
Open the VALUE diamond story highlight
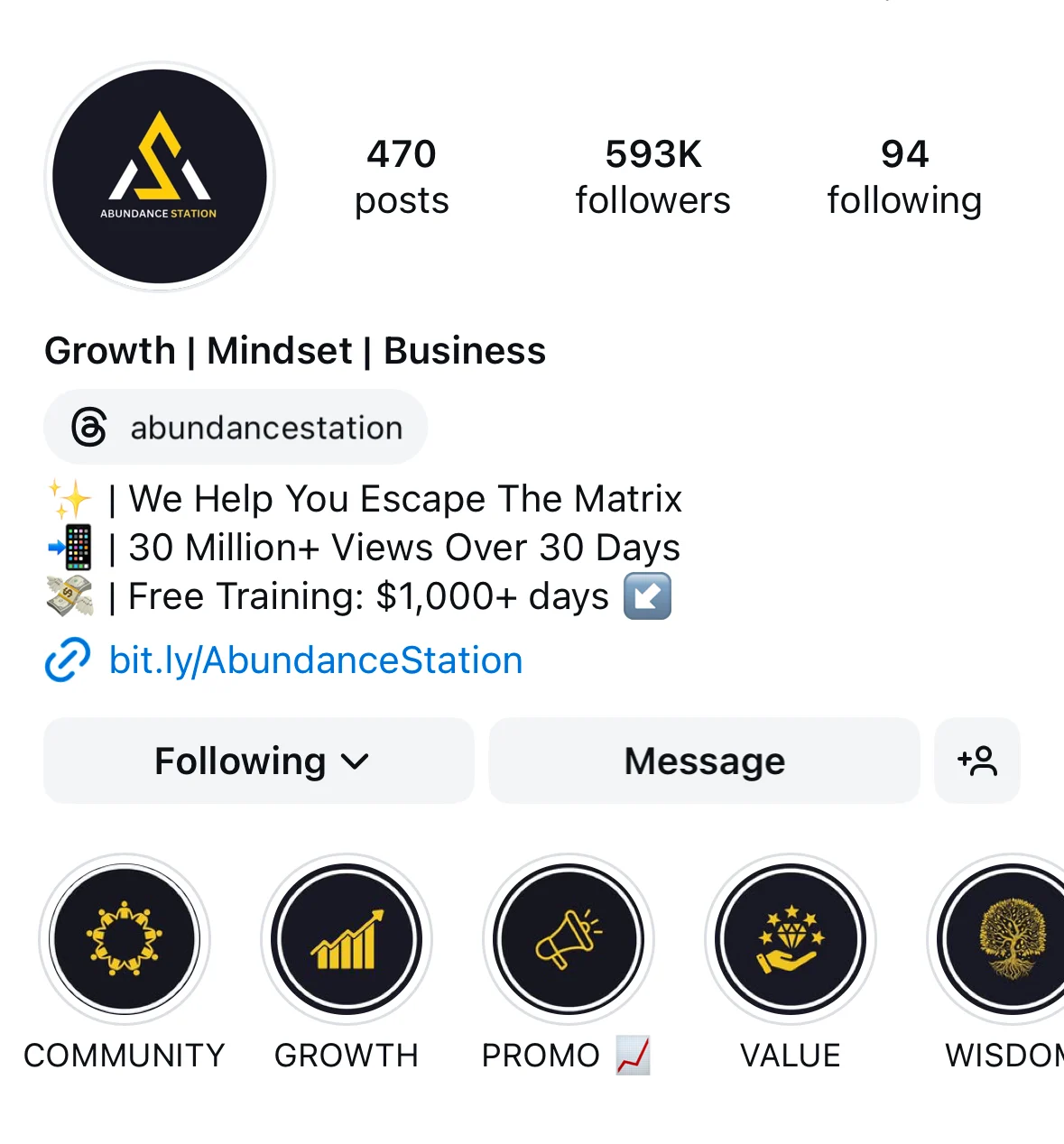791,939
